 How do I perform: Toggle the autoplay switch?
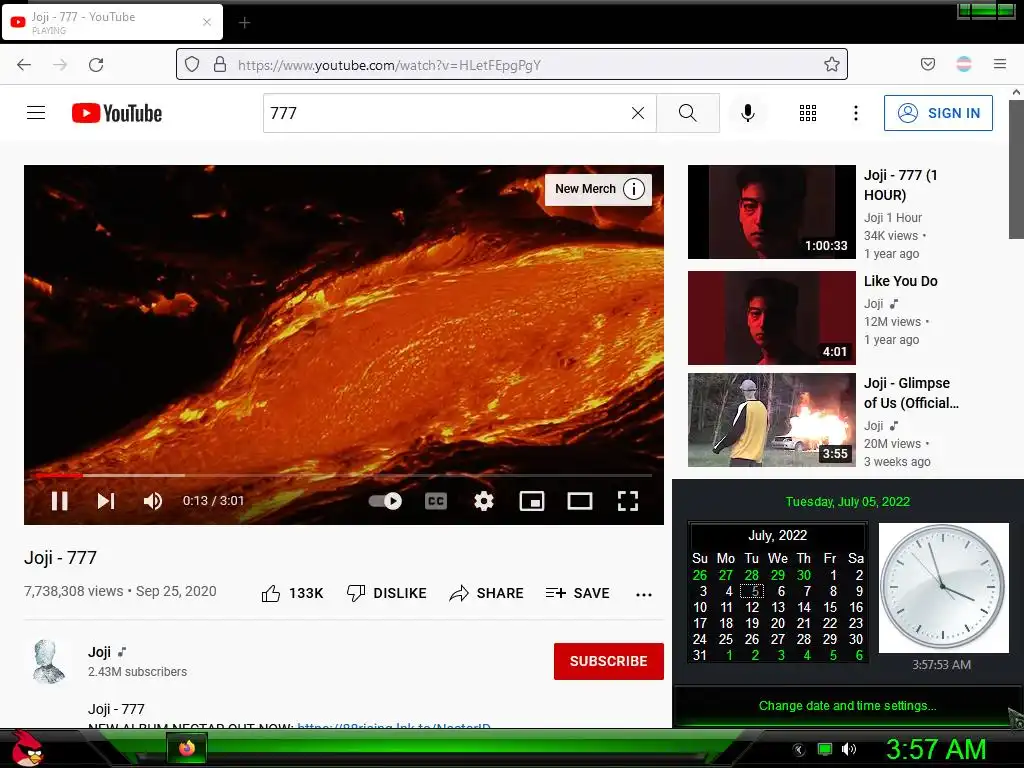385,501
